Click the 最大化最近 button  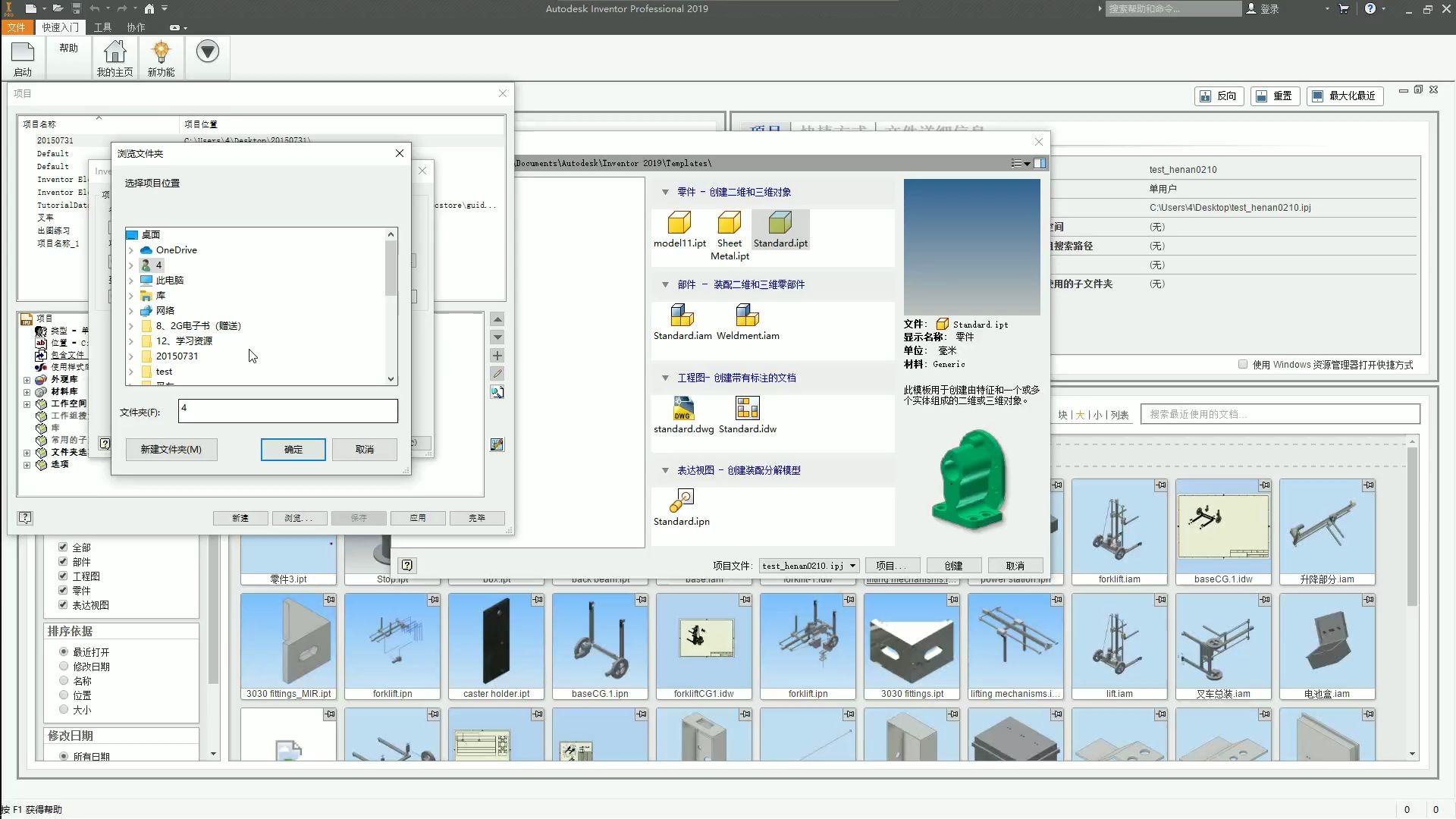point(1345,96)
